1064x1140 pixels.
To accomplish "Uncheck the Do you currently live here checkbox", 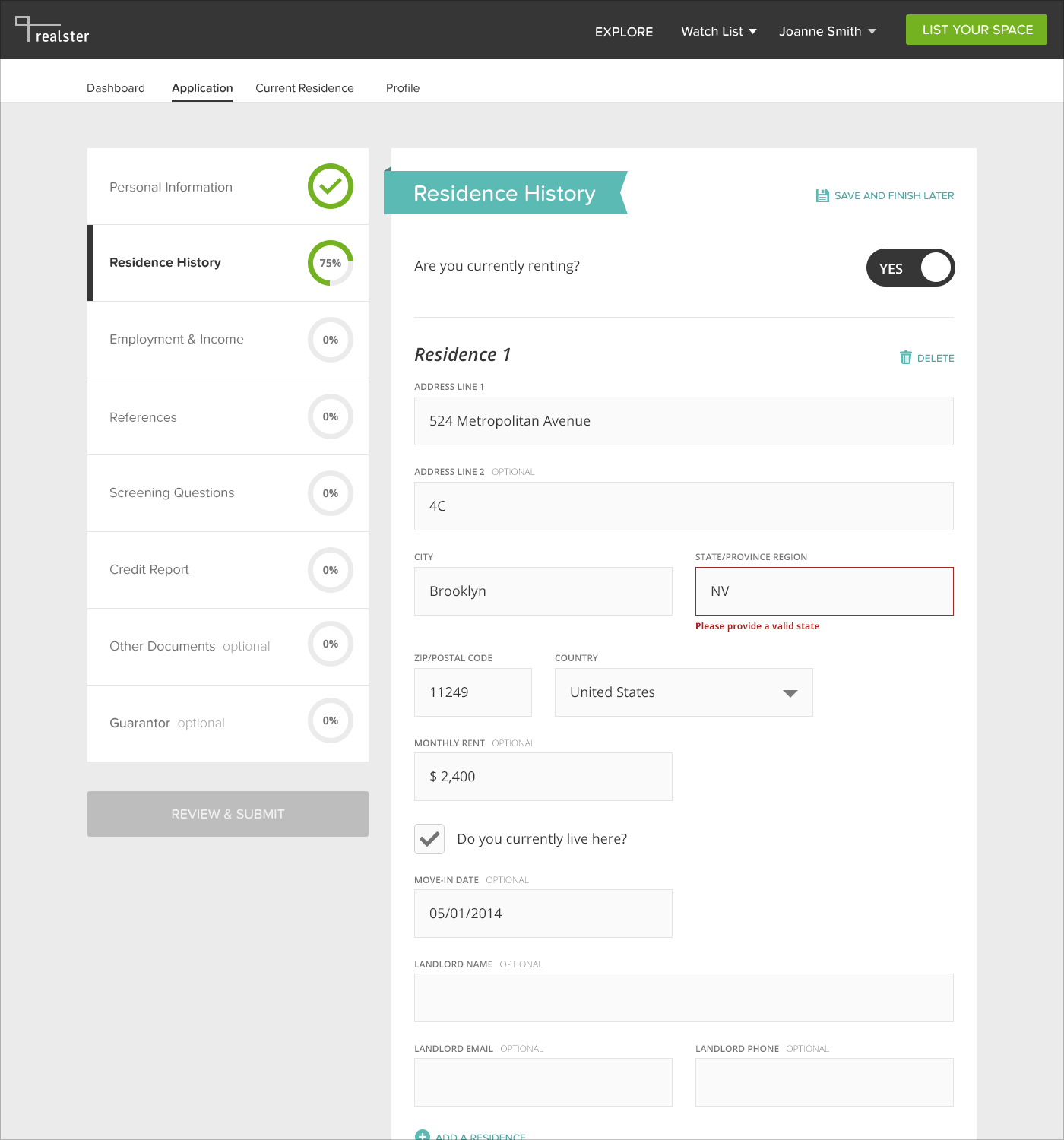I will [x=429, y=838].
